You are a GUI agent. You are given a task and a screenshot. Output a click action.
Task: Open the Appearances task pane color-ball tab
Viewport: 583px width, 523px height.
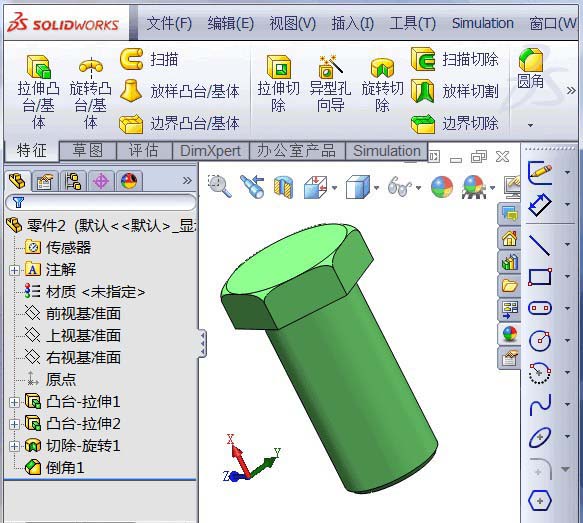click(x=509, y=334)
